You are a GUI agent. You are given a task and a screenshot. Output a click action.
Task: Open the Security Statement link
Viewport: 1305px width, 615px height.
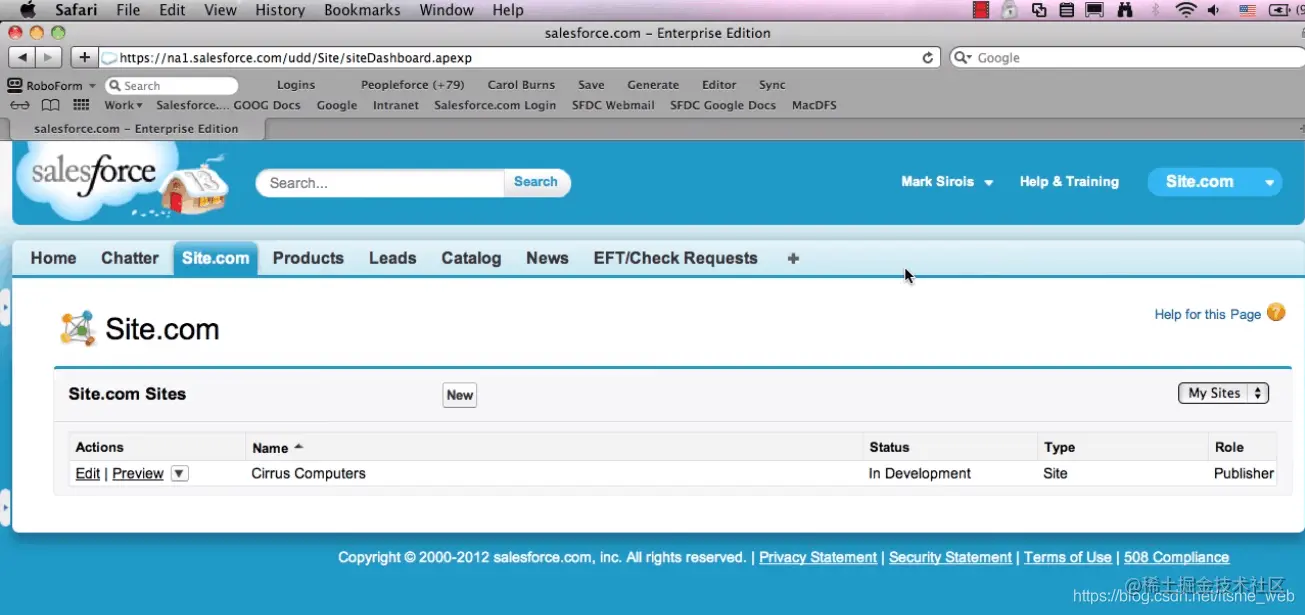coord(950,557)
